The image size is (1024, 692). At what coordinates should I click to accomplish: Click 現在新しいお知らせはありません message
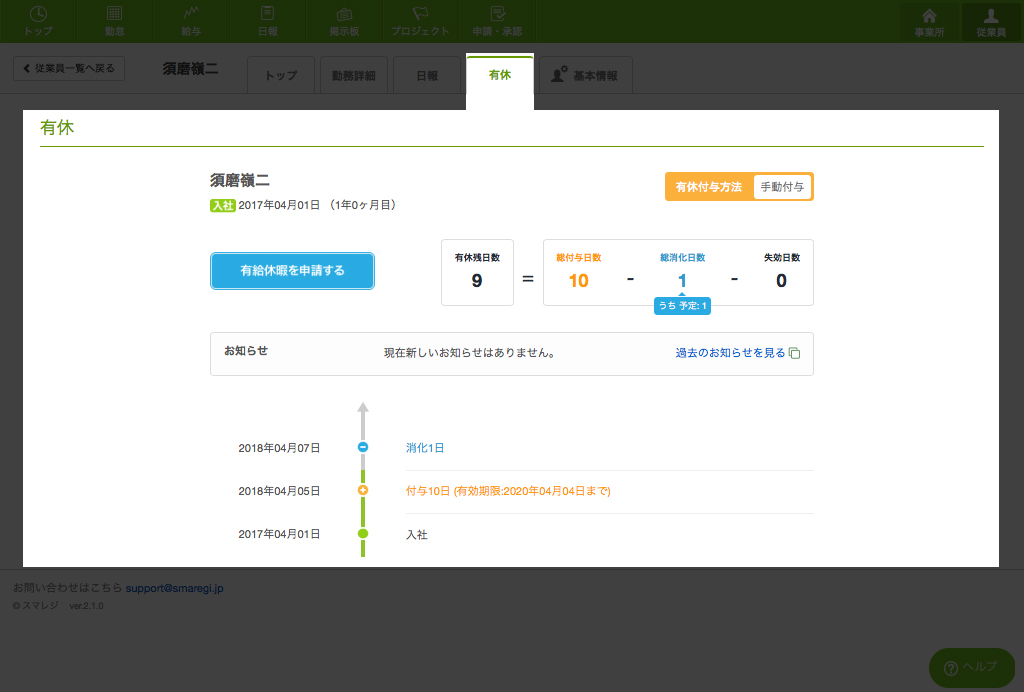coord(470,353)
